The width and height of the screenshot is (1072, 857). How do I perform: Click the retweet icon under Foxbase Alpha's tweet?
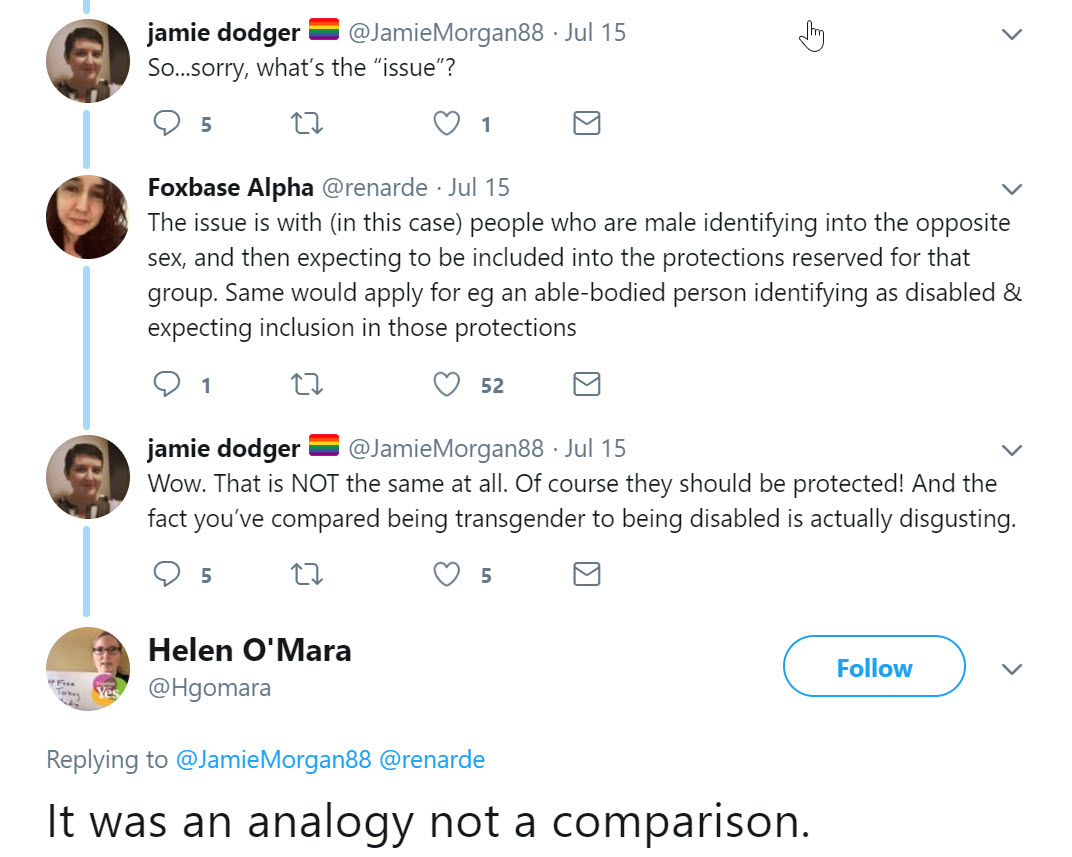click(x=307, y=384)
